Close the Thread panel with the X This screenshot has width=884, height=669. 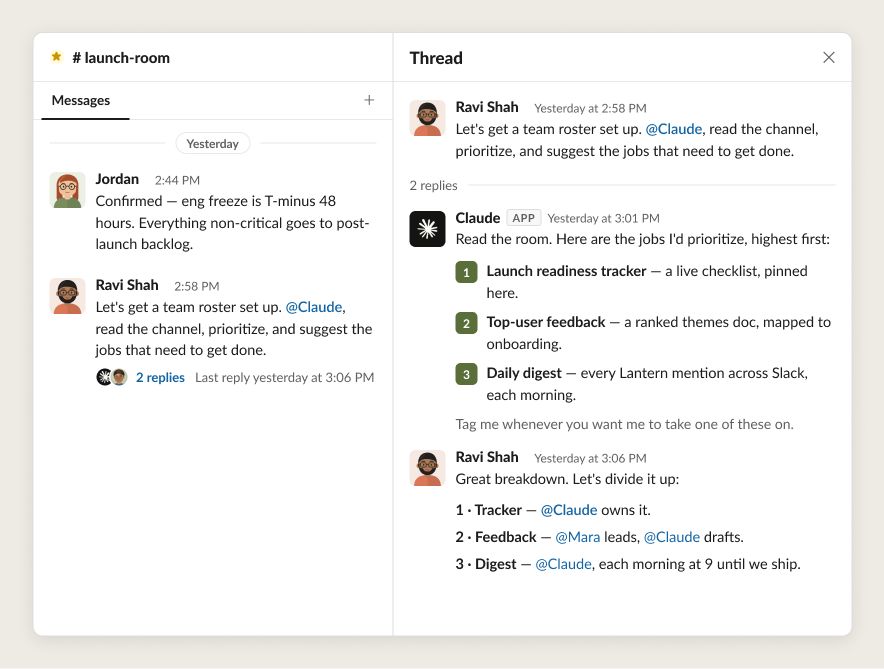pyautogui.click(x=828, y=57)
